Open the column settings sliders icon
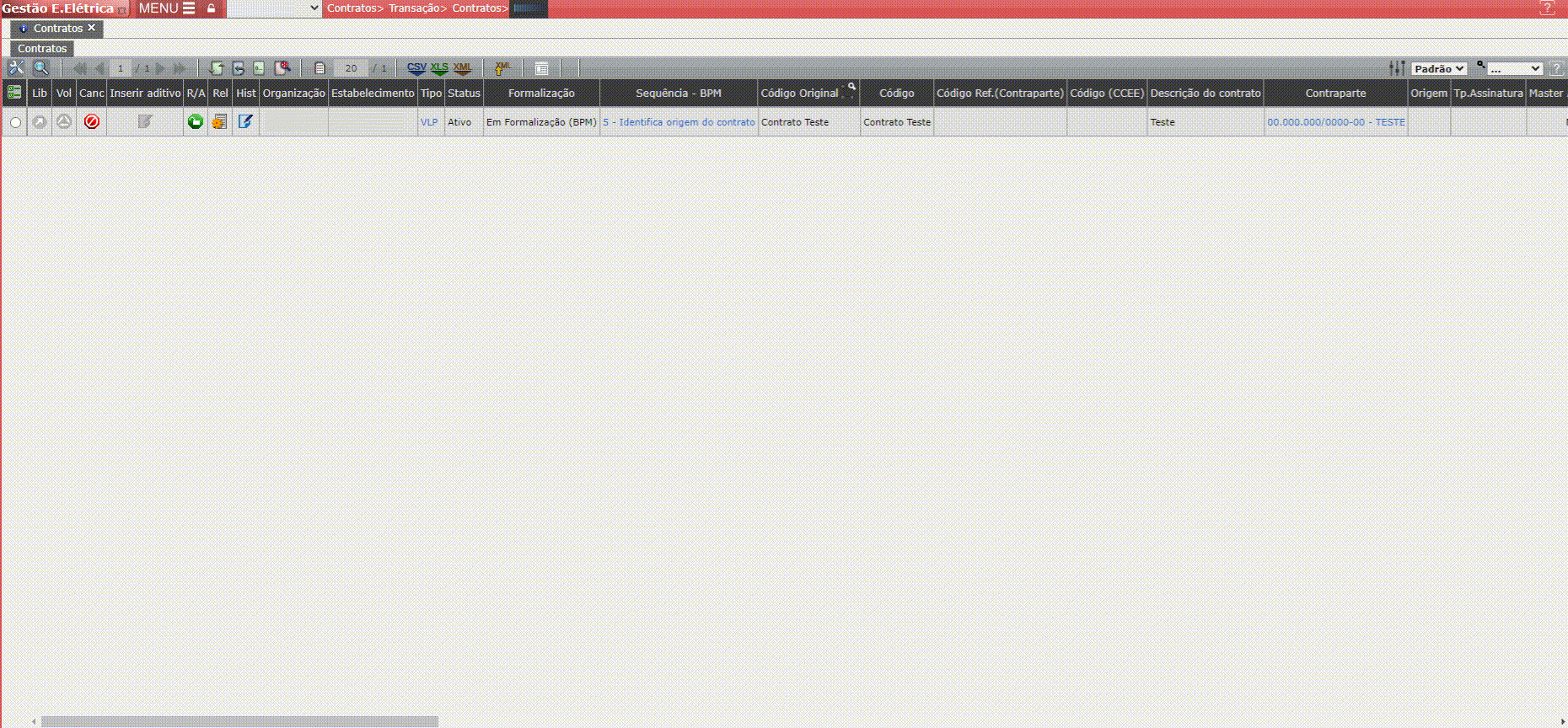This screenshot has height=728, width=1568. [1397, 68]
